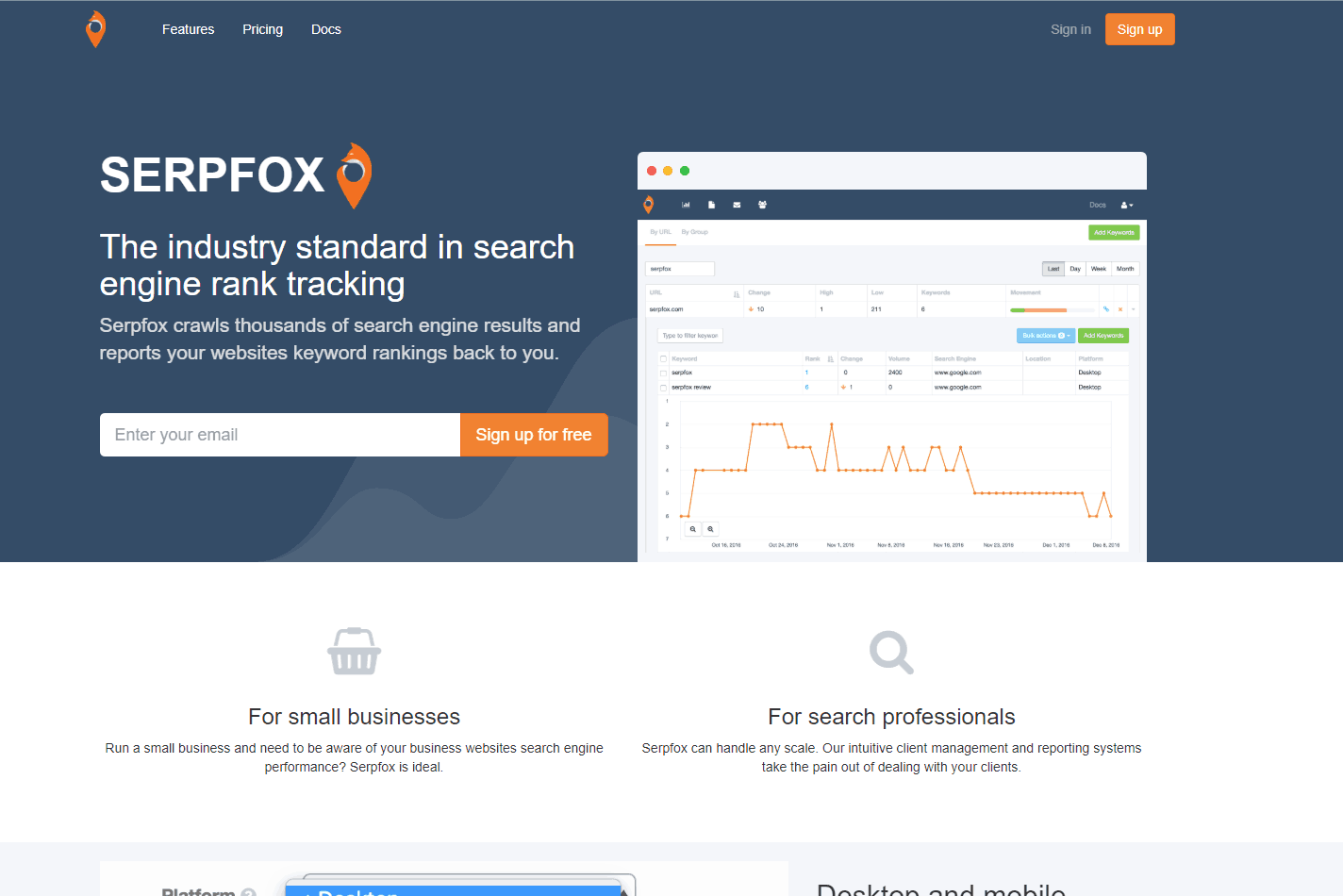Open the document reports icon in dashboard preview
This screenshot has width=1343, height=896.
pos(711,205)
